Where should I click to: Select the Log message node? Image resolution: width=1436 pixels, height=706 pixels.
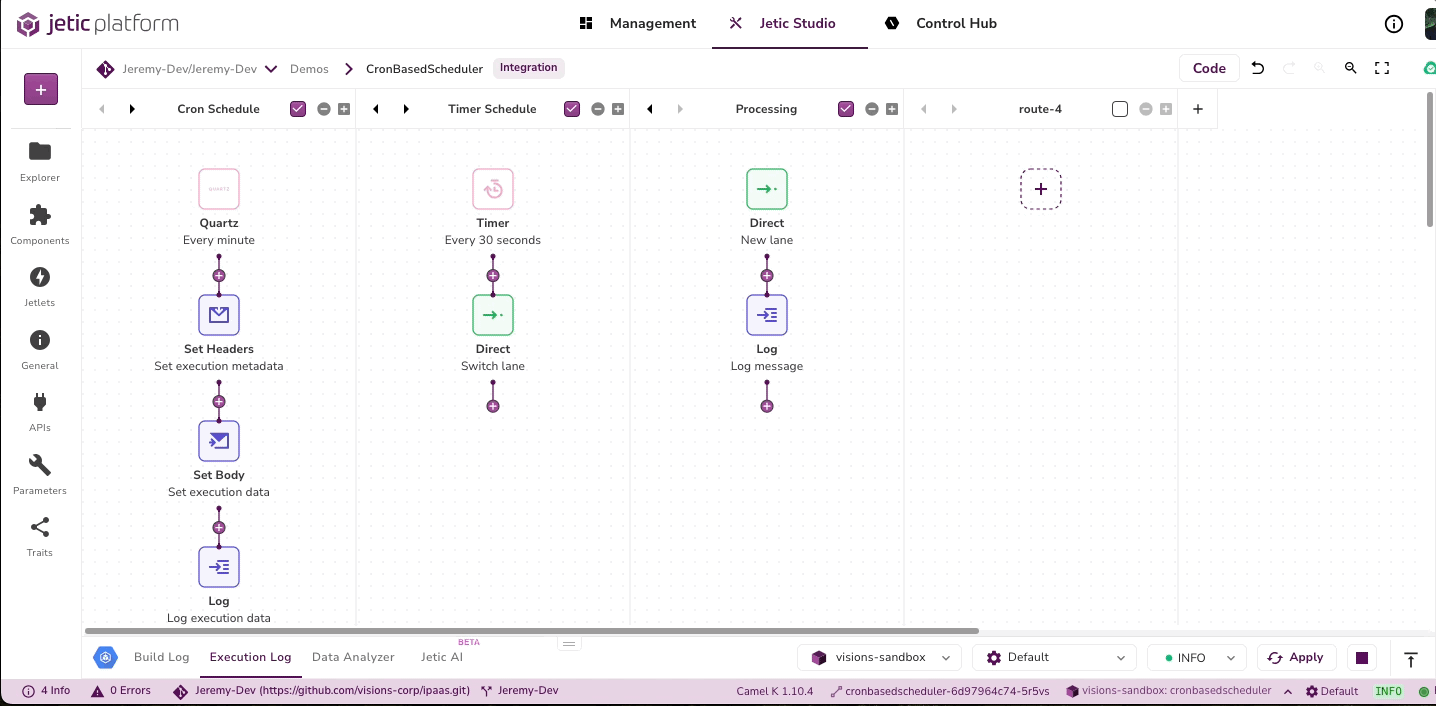point(767,315)
